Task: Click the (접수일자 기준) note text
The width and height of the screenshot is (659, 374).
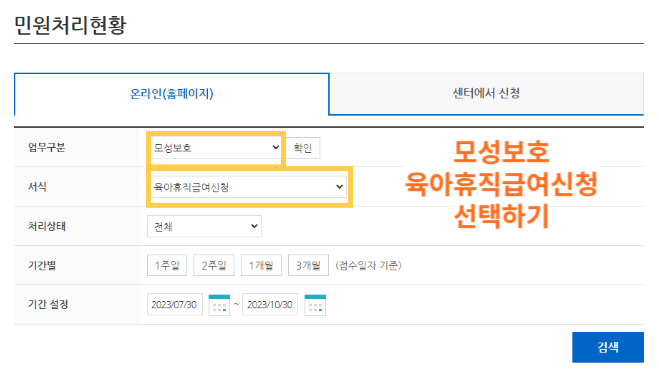Action: pyautogui.click(x=368, y=265)
